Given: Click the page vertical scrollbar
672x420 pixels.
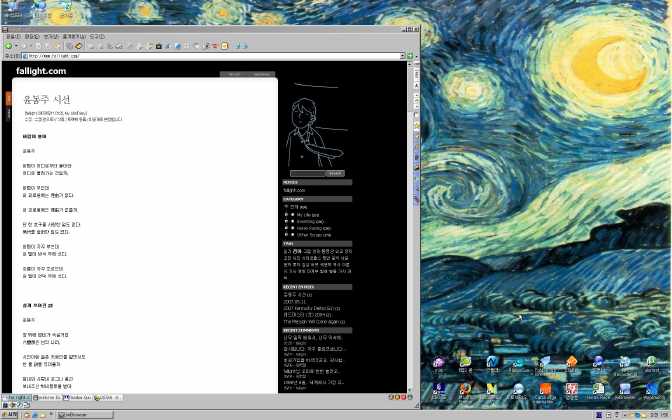Looking at the screenshot, I should [x=410, y=227].
